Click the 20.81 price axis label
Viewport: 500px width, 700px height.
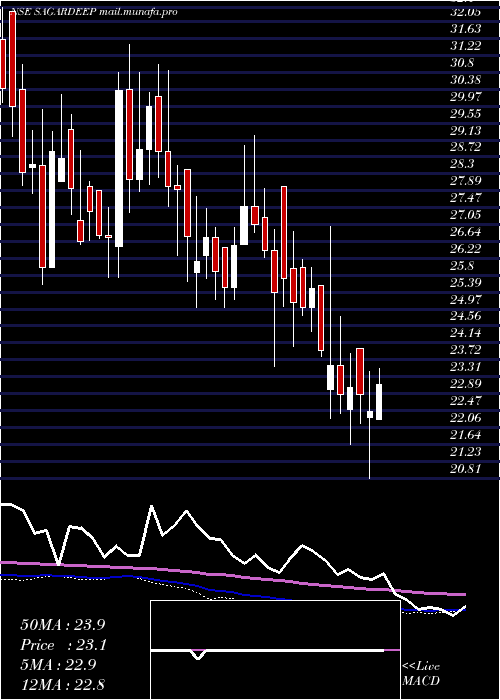click(466, 469)
